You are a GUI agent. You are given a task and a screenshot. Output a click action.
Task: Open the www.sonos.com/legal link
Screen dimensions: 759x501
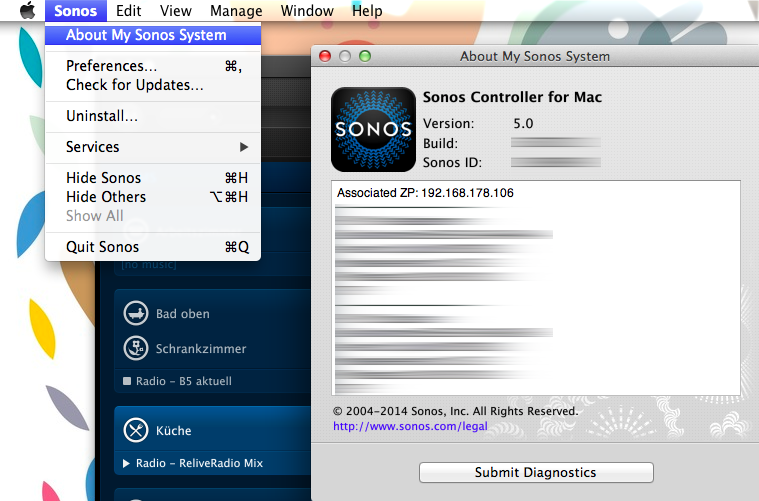[410, 426]
